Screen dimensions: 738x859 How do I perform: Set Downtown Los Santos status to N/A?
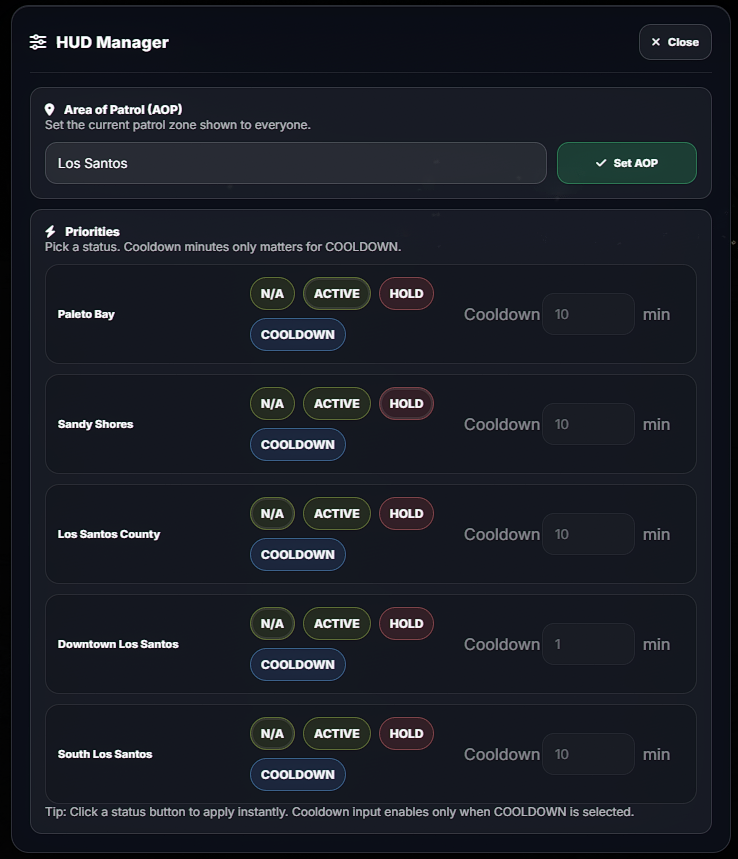tap(272, 624)
